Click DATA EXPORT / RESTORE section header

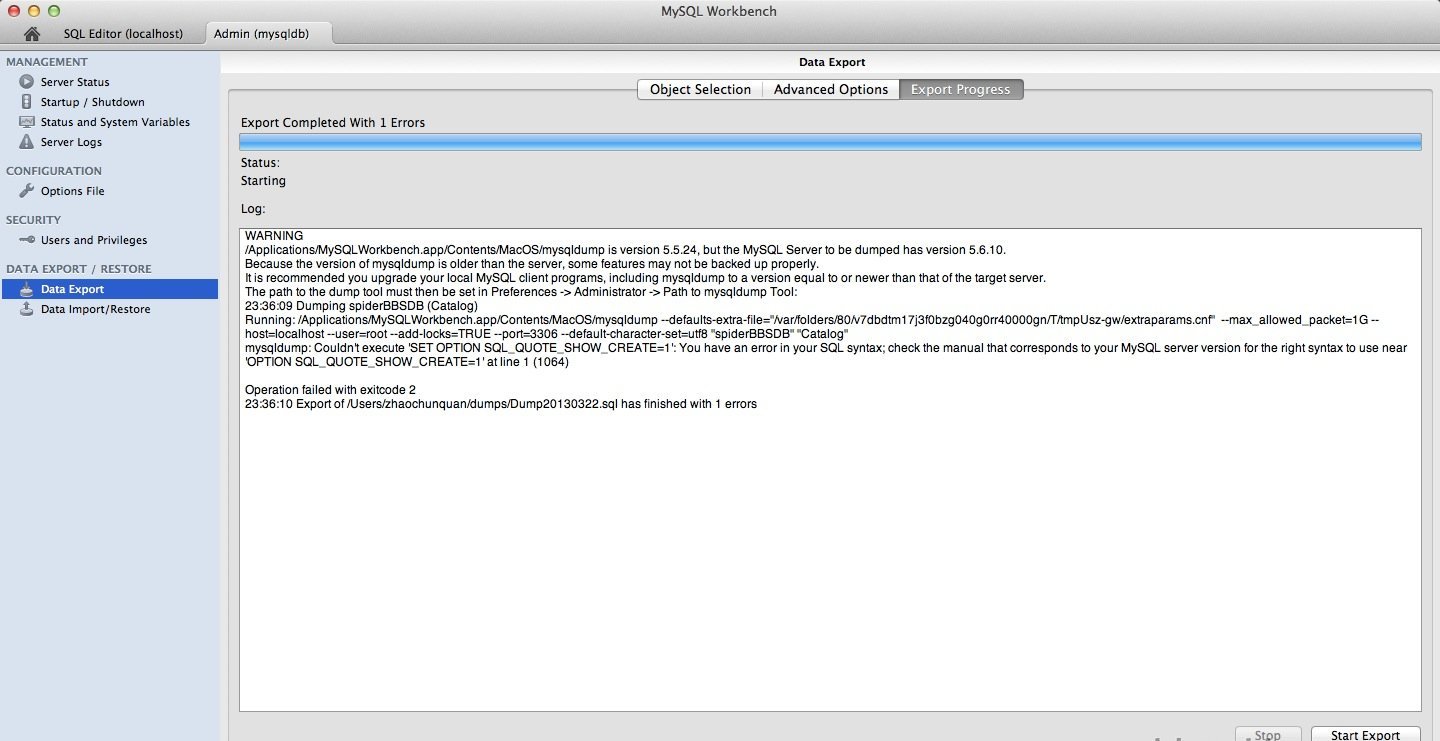pyautogui.click(x=79, y=269)
